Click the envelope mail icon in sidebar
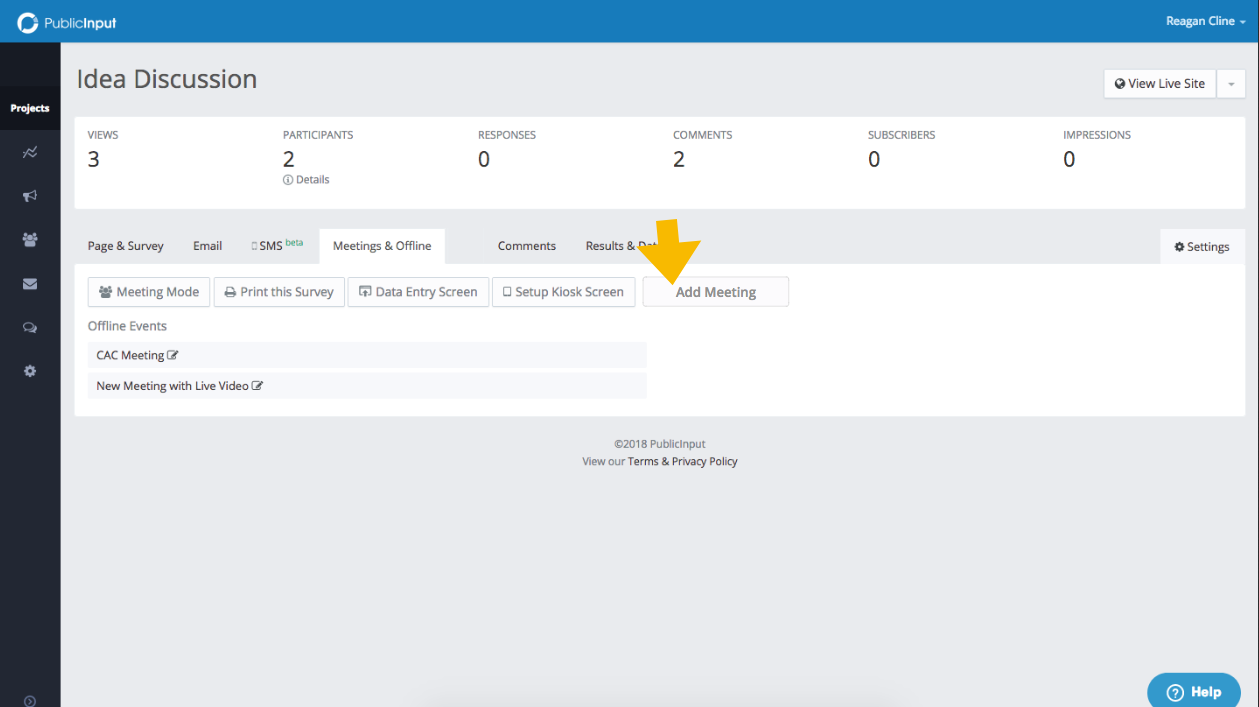Image resolution: width=1259 pixels, height=707 pixels. point(30,284)
